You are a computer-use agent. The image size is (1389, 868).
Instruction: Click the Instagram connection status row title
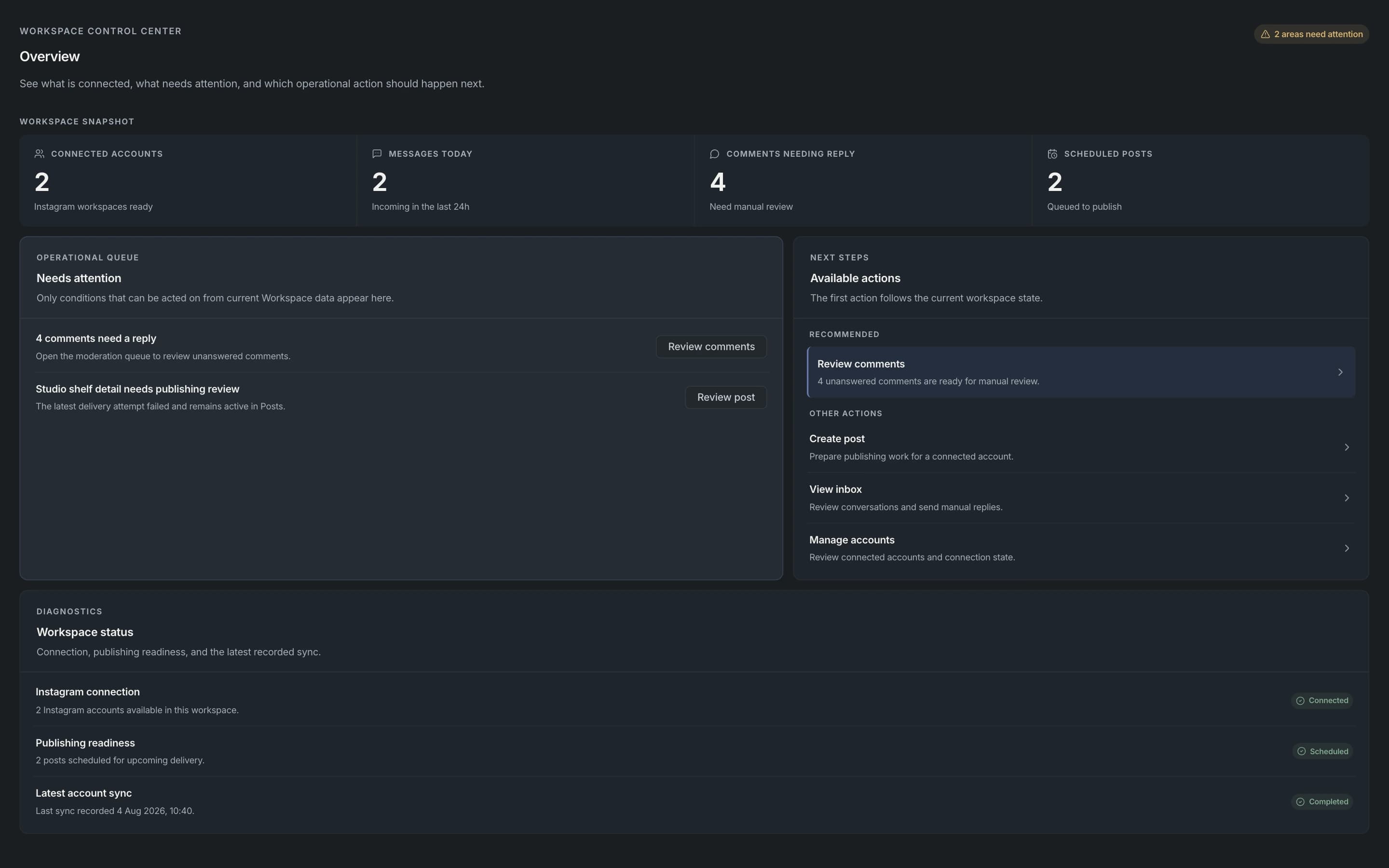(87, 692)
